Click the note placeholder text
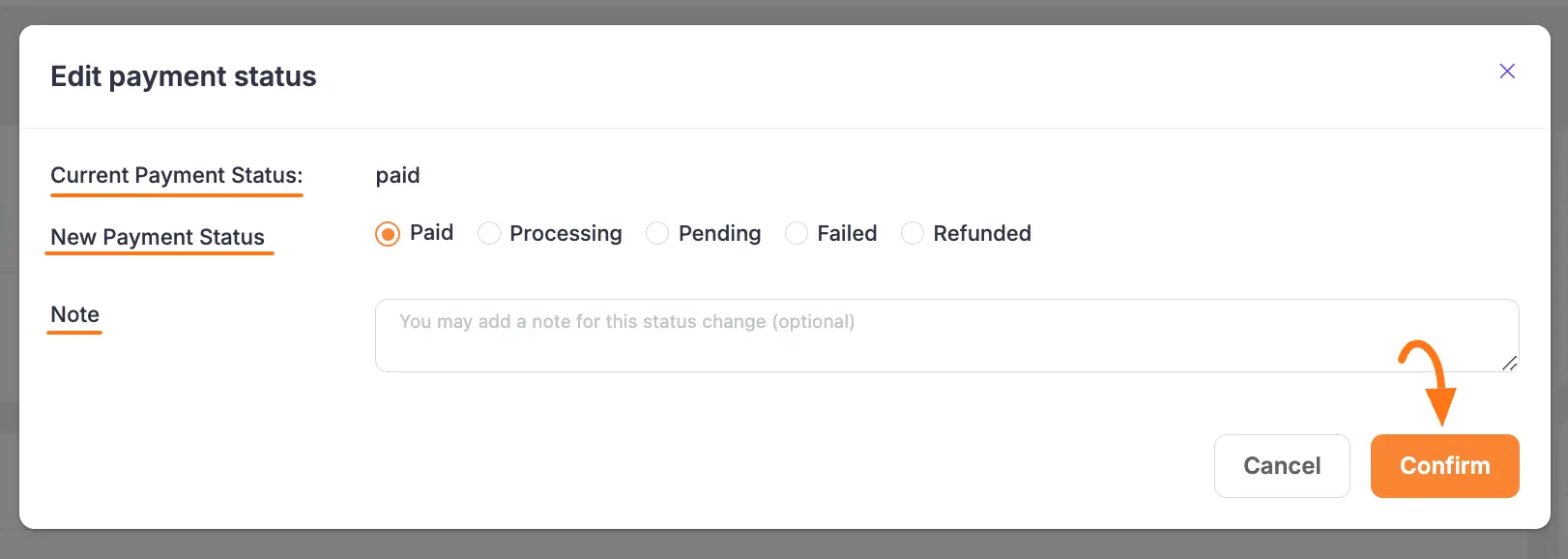This screenshot has width=1568, height=559. coord(627,321)
